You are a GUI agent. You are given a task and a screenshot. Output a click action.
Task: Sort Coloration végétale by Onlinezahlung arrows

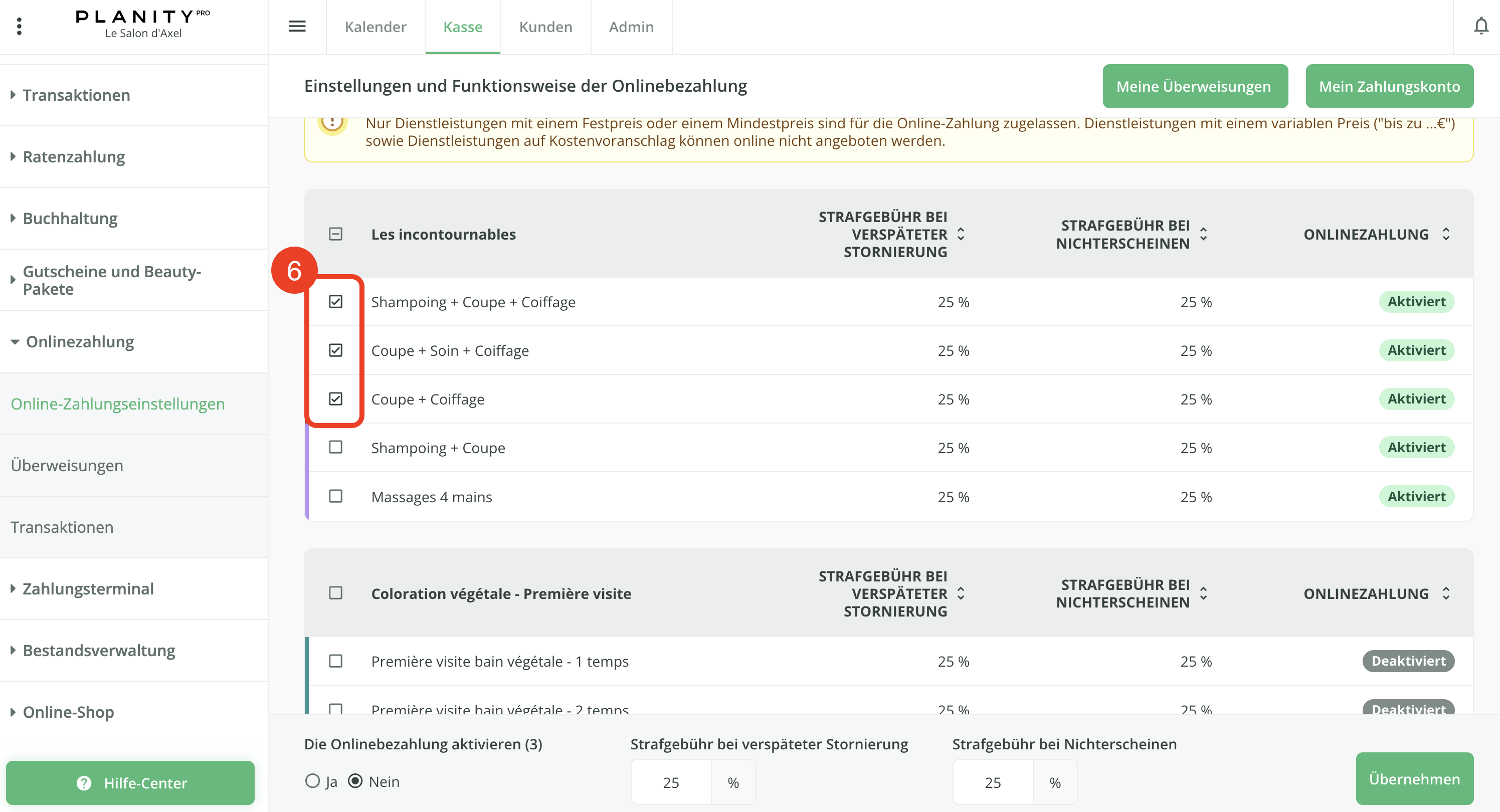point(1445,593)
